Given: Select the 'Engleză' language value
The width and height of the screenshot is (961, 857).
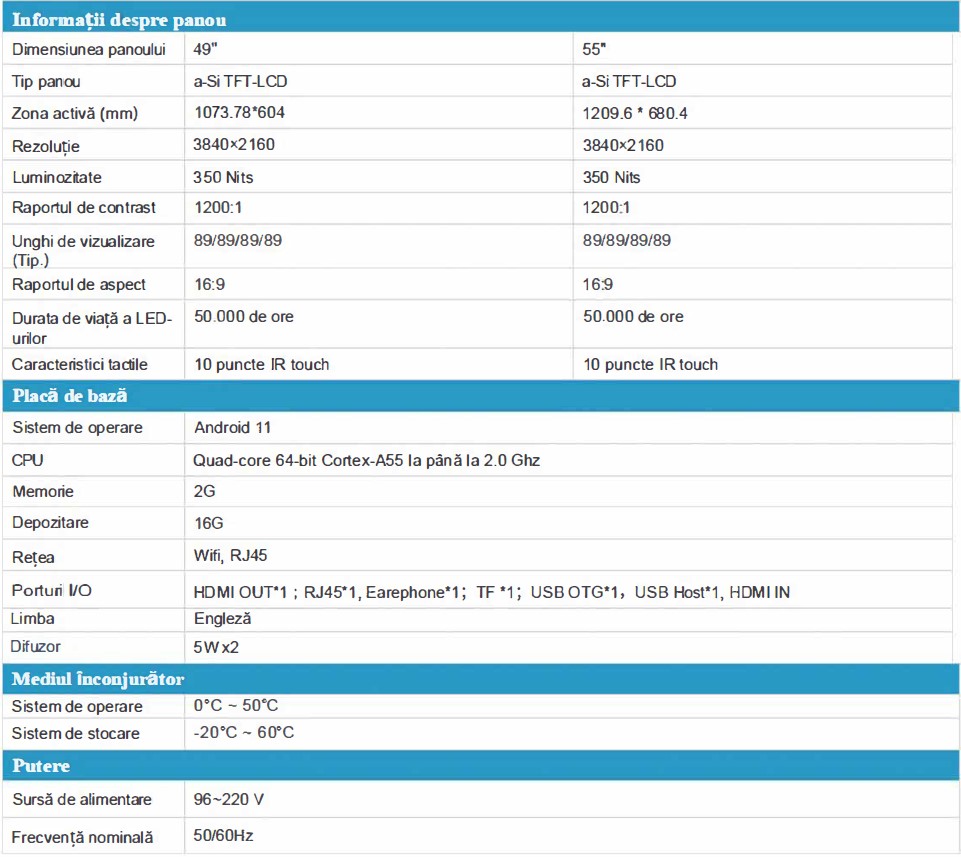Looking at the screenshot, I should [x=222, y=619].
